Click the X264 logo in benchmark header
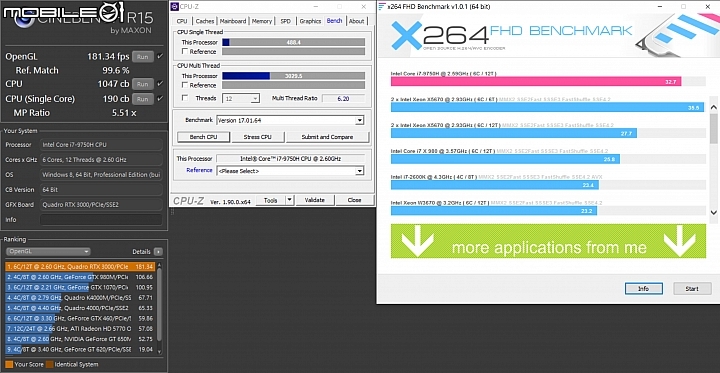 coord(439,34)
